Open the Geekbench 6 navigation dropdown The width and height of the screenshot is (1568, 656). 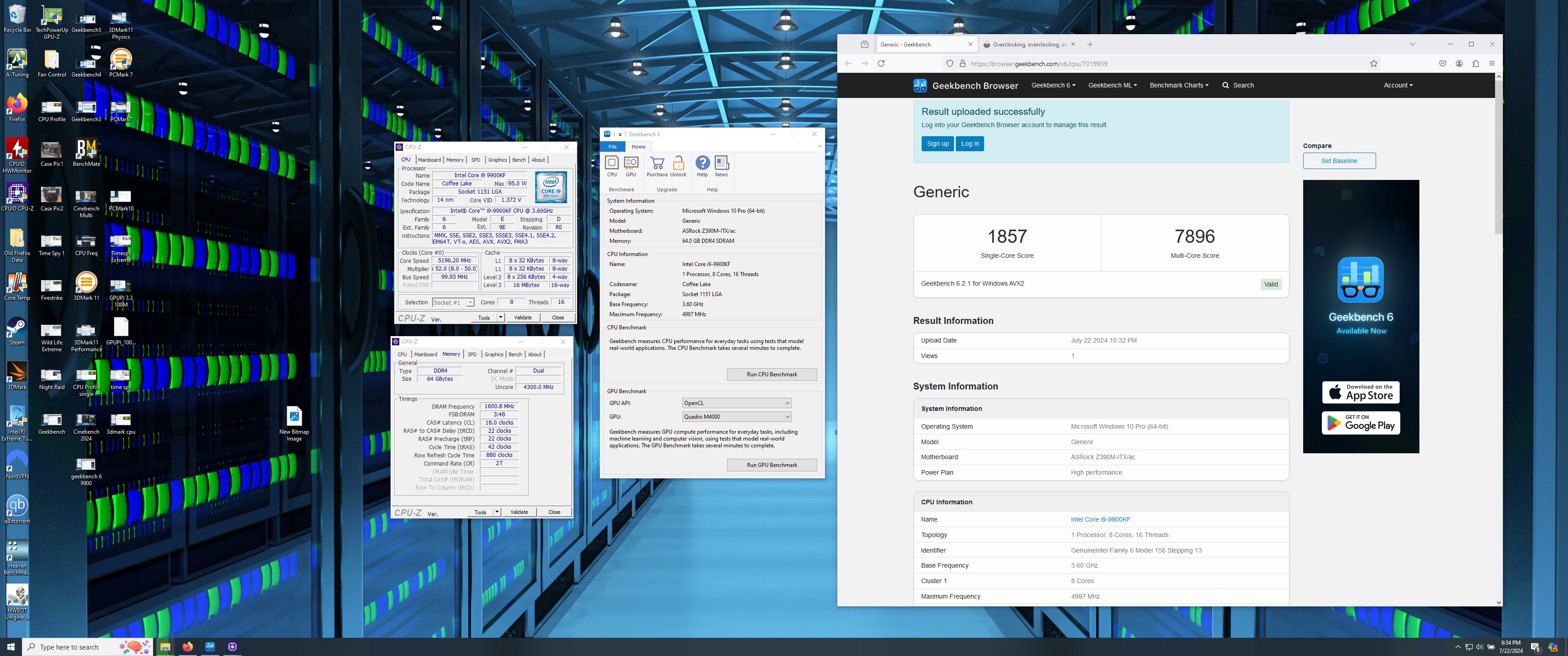(x=1053, y=85)
